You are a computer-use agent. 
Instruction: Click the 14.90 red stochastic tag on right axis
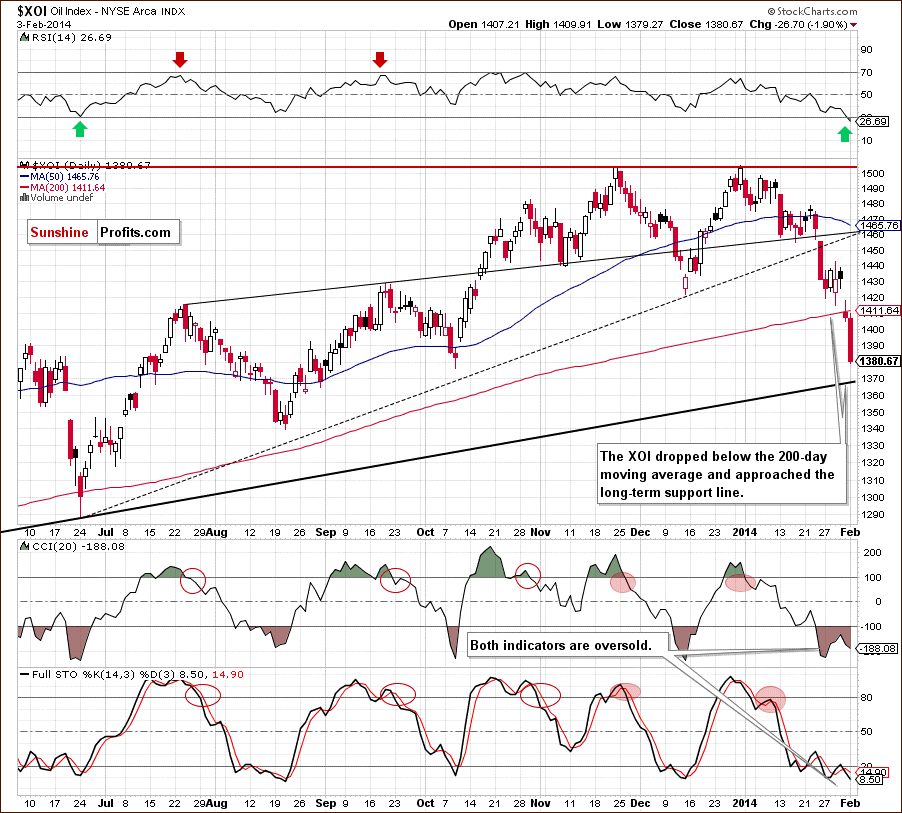tap(873, 772)
